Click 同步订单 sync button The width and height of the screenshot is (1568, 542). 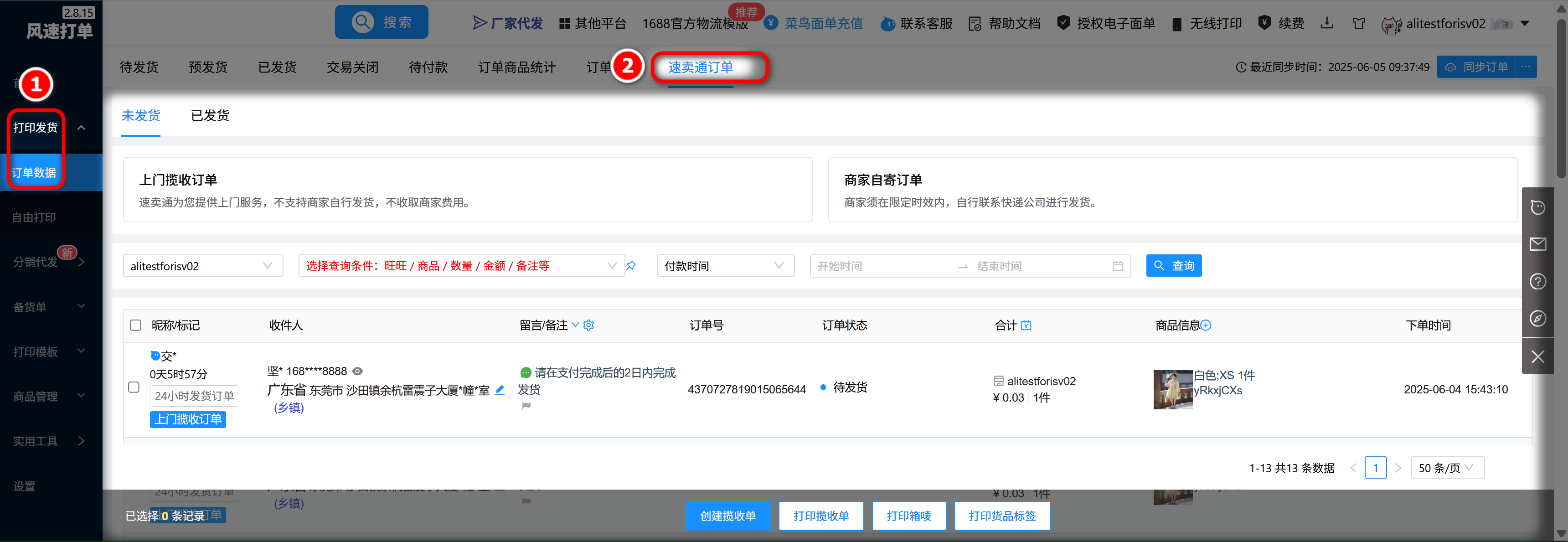tap(1476, 67)
